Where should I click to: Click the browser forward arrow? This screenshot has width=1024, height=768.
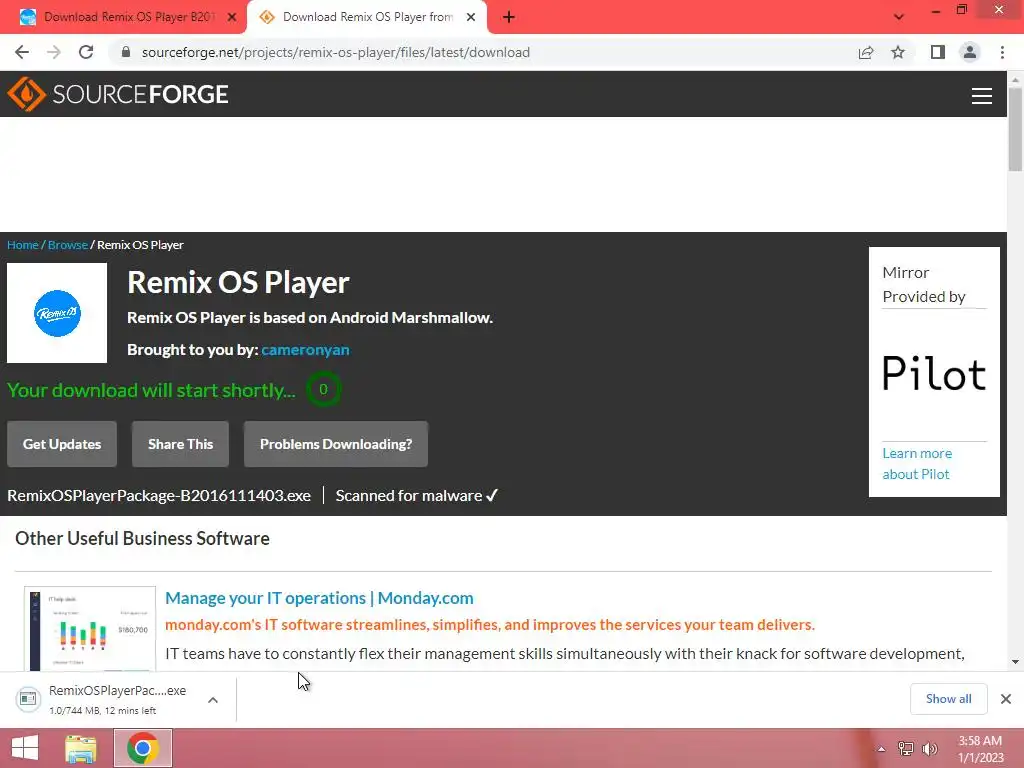click(54, 52)
